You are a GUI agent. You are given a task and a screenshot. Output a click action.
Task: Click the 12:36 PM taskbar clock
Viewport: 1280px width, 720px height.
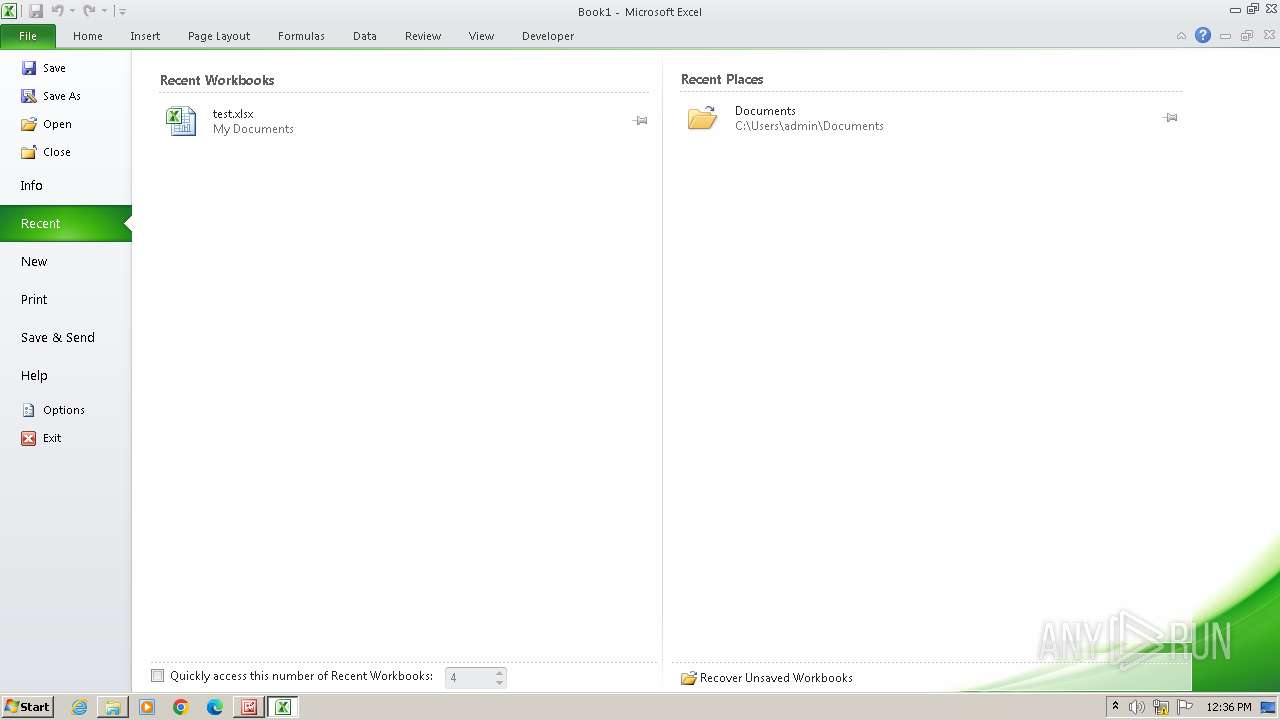click(1229, 707)
